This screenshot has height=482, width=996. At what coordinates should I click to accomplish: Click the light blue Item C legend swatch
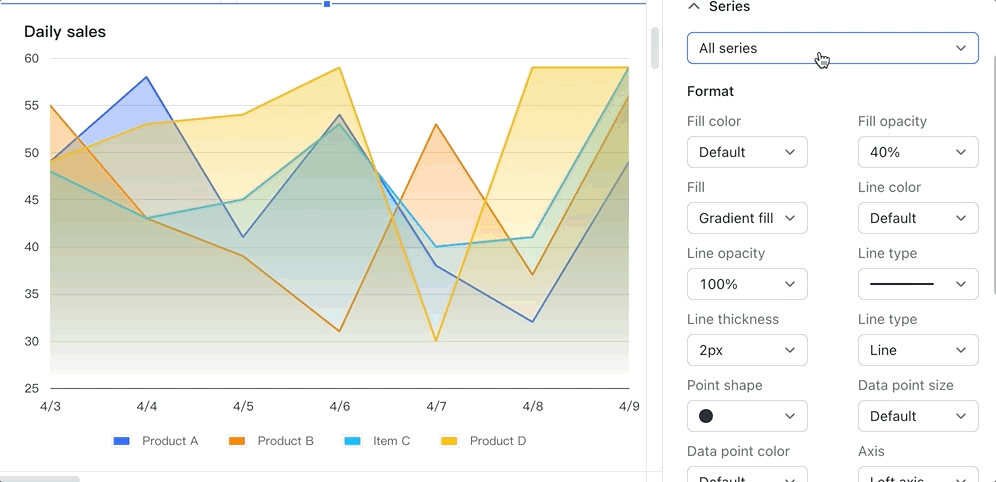point(352,441)
